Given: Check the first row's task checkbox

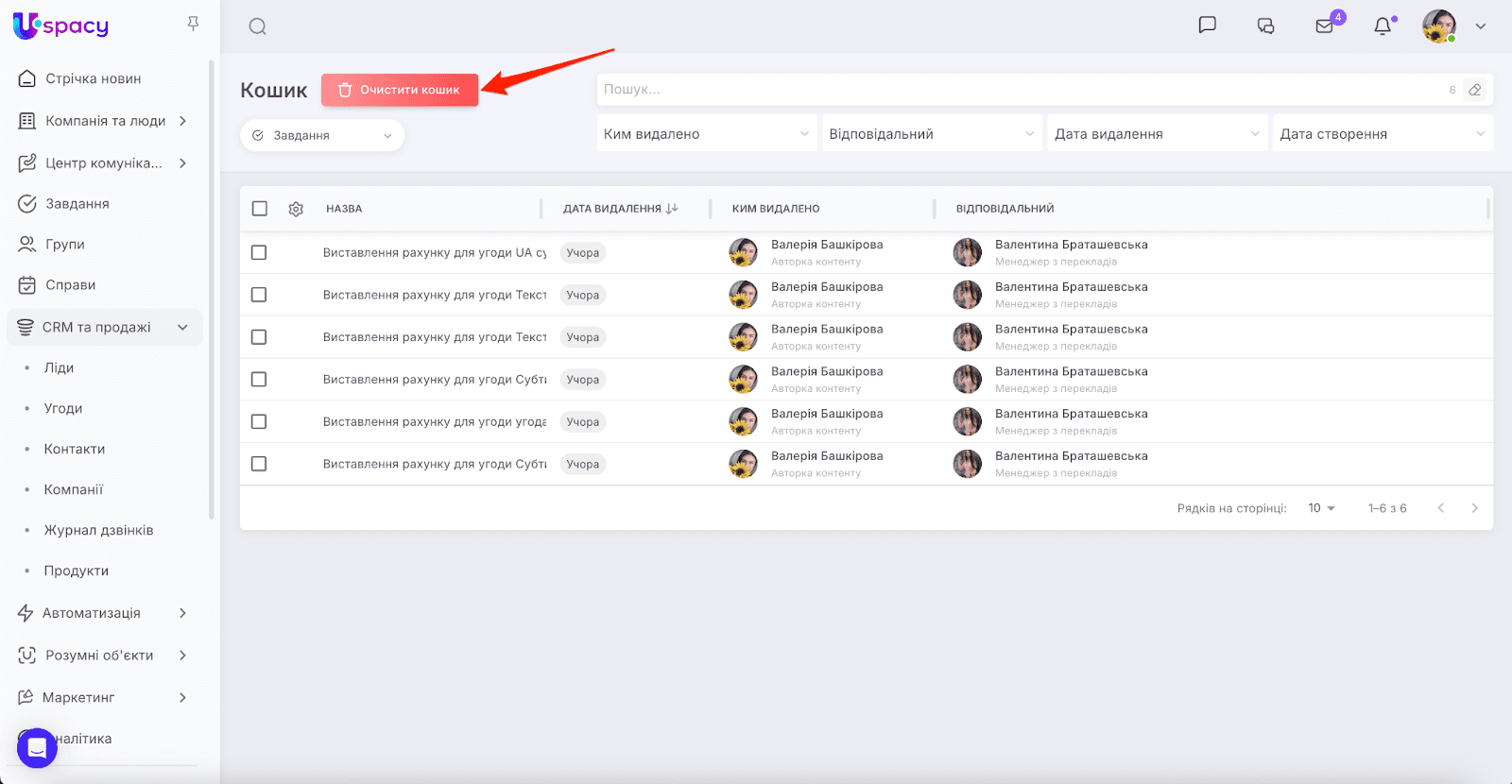Looking at the screenshot, I should tap(259, 252).
